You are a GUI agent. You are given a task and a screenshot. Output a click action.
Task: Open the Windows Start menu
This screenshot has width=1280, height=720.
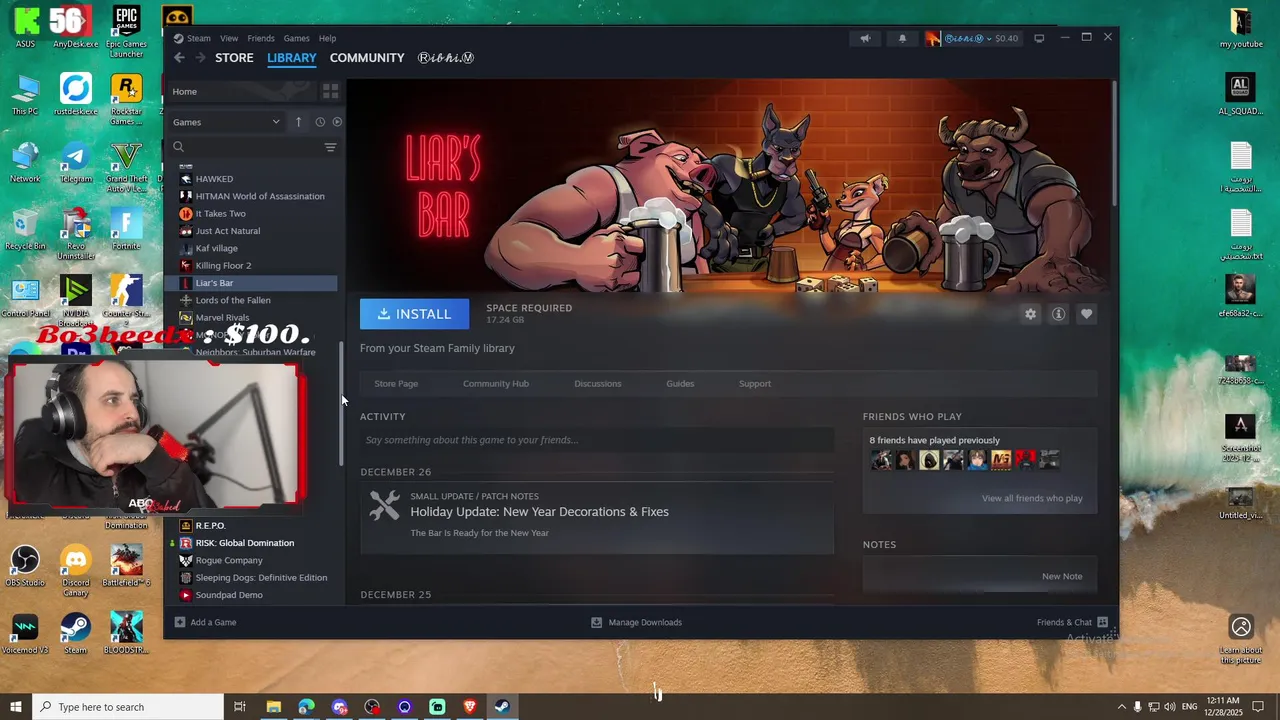click(x=16, y=707)
